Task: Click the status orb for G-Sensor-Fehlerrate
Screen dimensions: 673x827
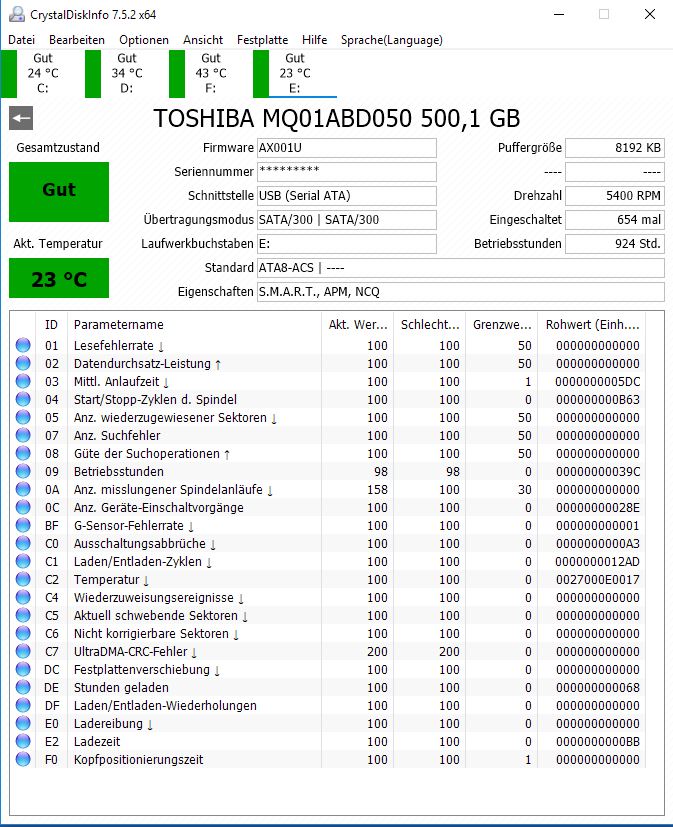Action: [x=23, y=525]
